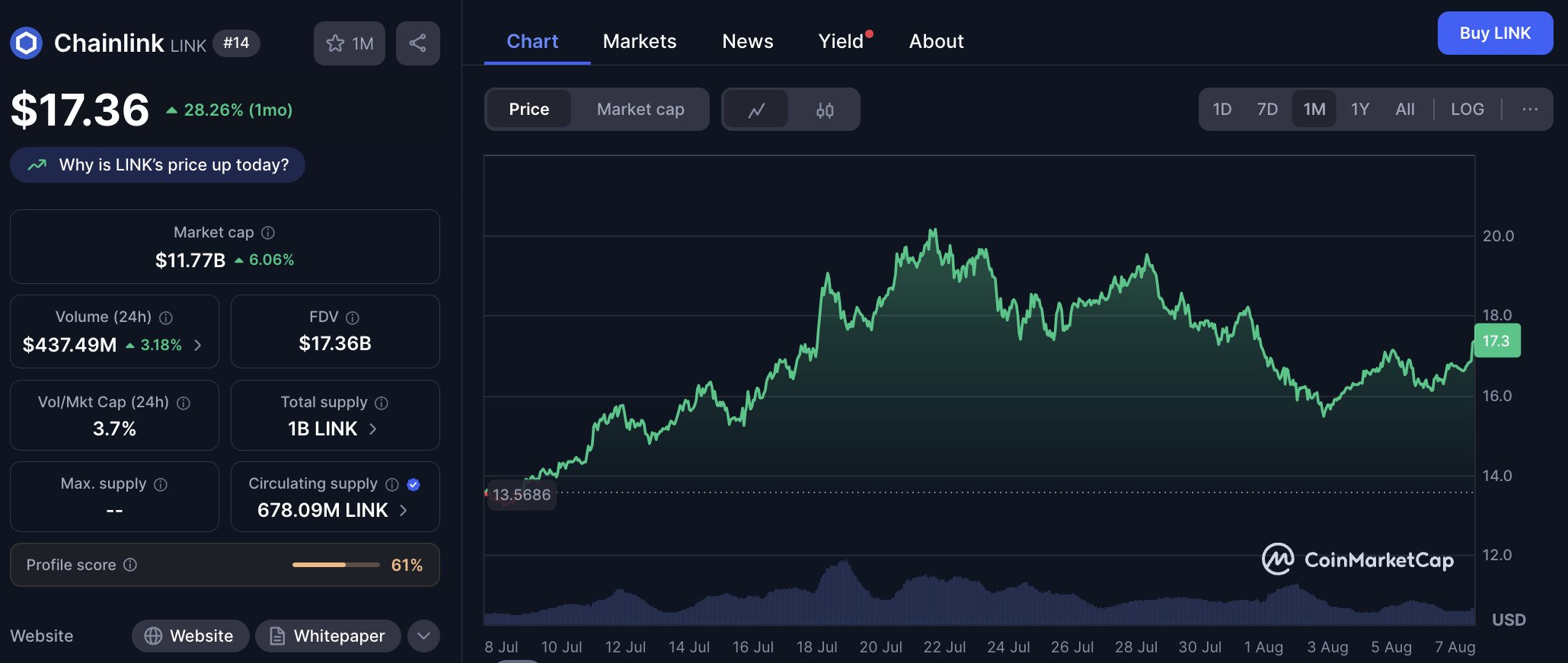The width and height of the screenshot is (1568, 663).
Task: Switch to candlestick chart icon
Action: coord(825,110)
